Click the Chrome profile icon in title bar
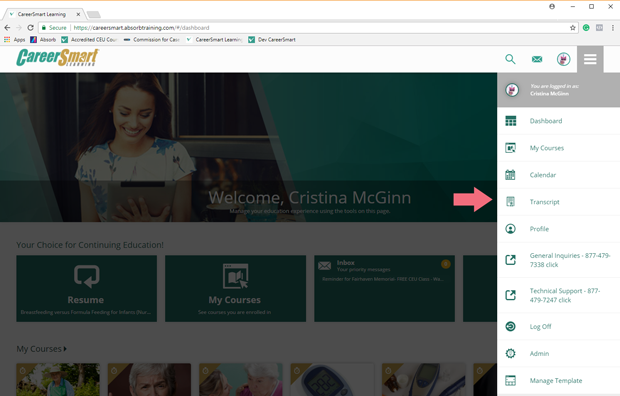Viewport: 620px width, 396px height. [552, 6]
